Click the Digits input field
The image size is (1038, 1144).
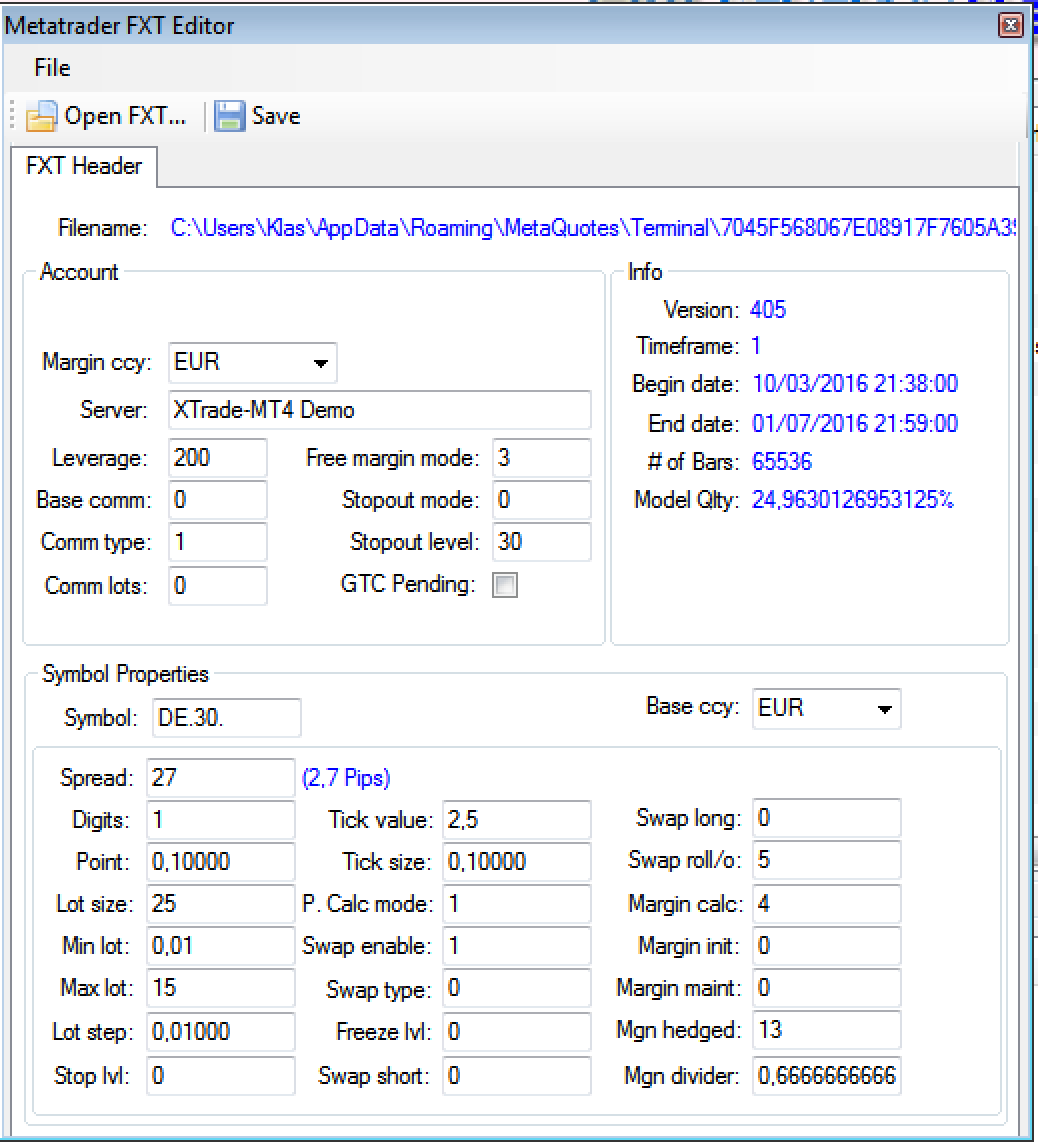(x=220, y=820)
